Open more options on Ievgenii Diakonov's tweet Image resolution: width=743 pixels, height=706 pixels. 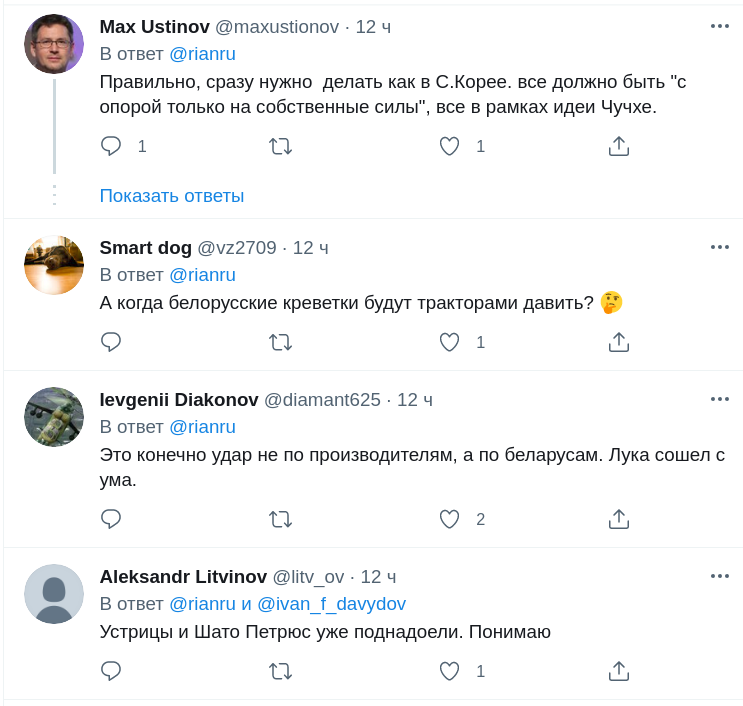[x=720, y=399]
